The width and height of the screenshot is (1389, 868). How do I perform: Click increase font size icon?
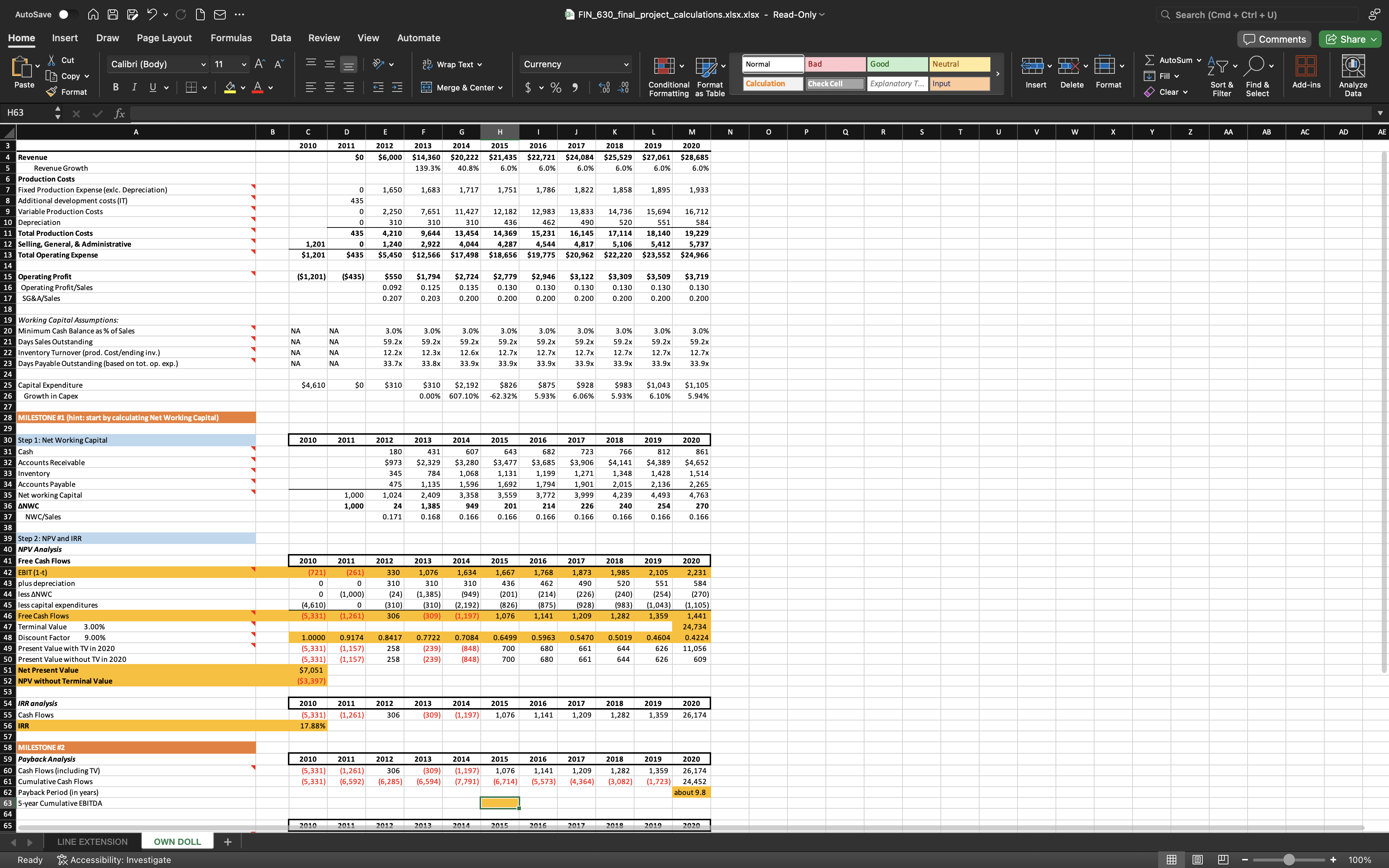click(259, 64)
